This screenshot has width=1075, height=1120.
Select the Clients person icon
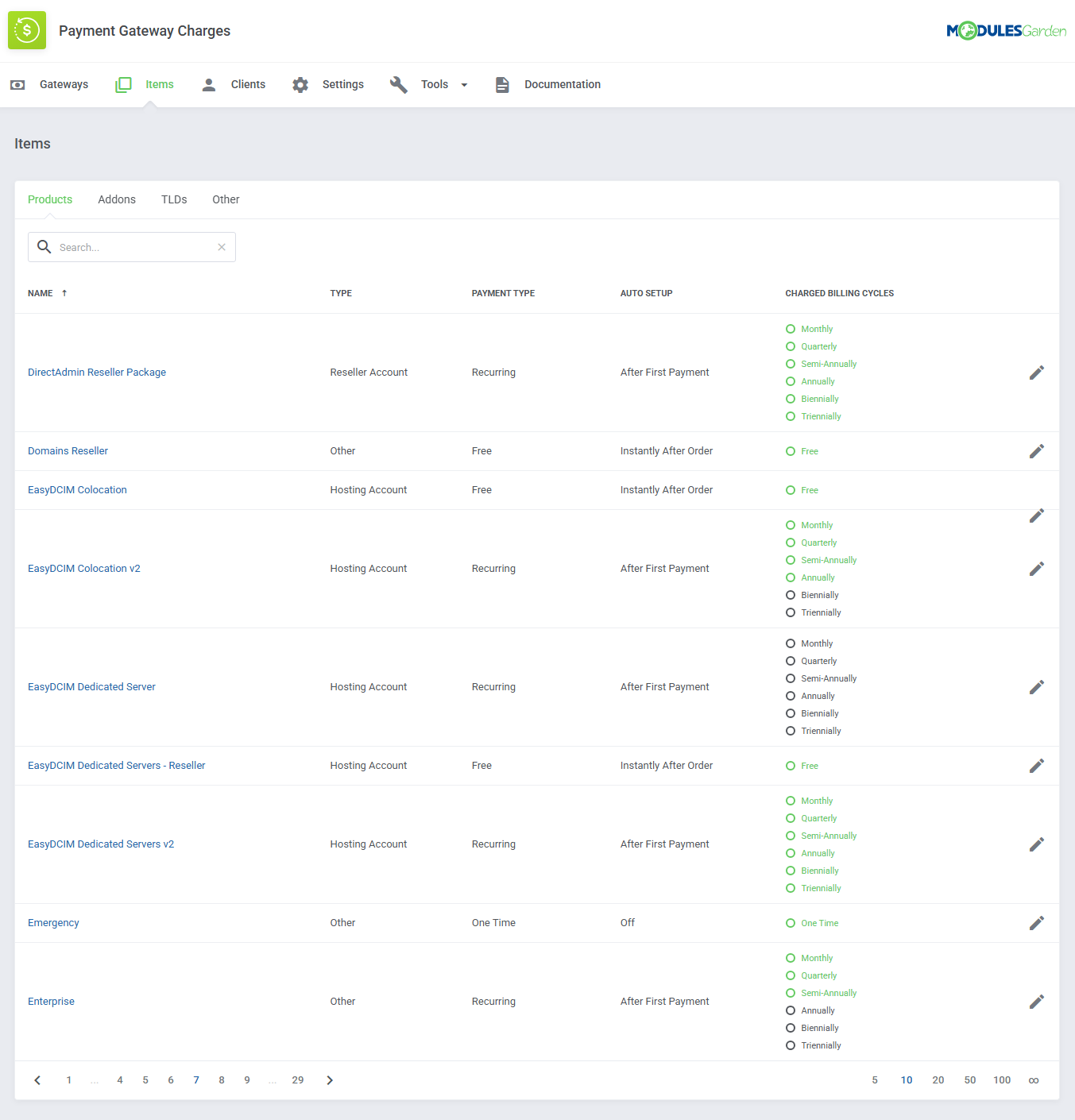(x=208, y=84)
